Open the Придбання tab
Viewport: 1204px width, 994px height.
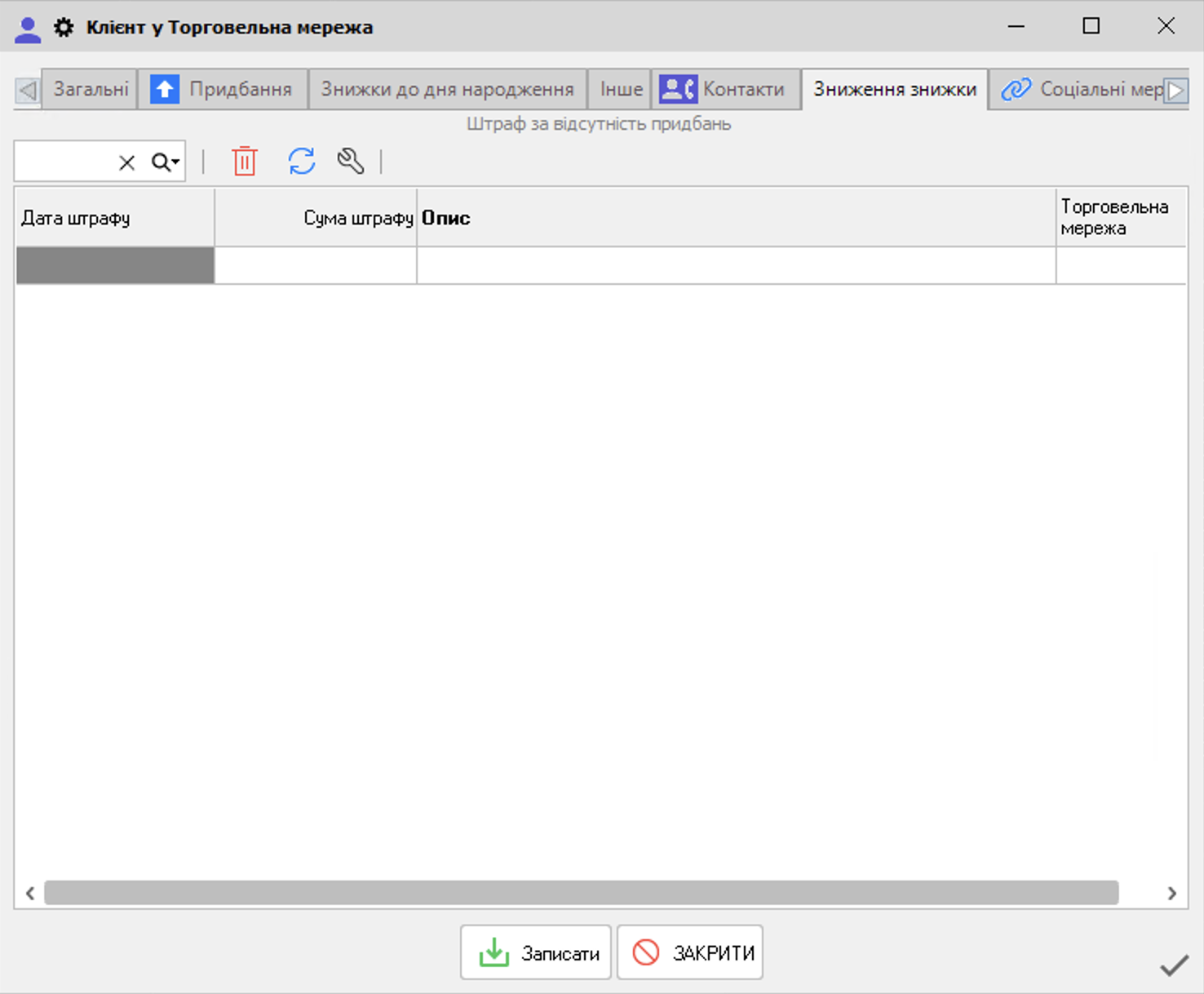coord(223,89)
